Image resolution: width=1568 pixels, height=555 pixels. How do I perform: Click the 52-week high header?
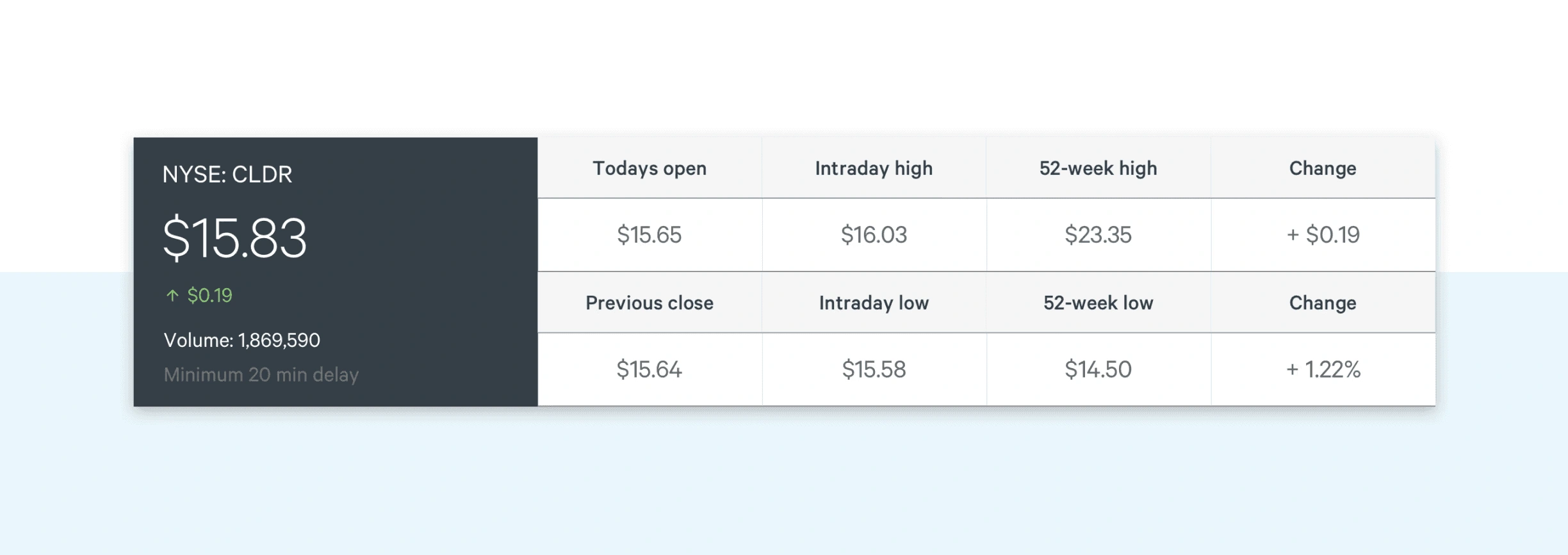pos(1098,168)
